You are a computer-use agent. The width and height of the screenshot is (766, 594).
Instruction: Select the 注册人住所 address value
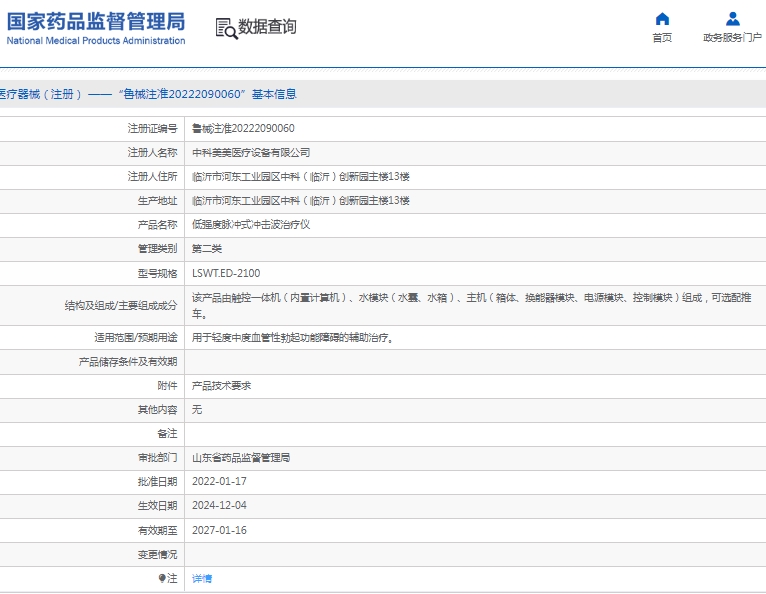pos(301,177)
